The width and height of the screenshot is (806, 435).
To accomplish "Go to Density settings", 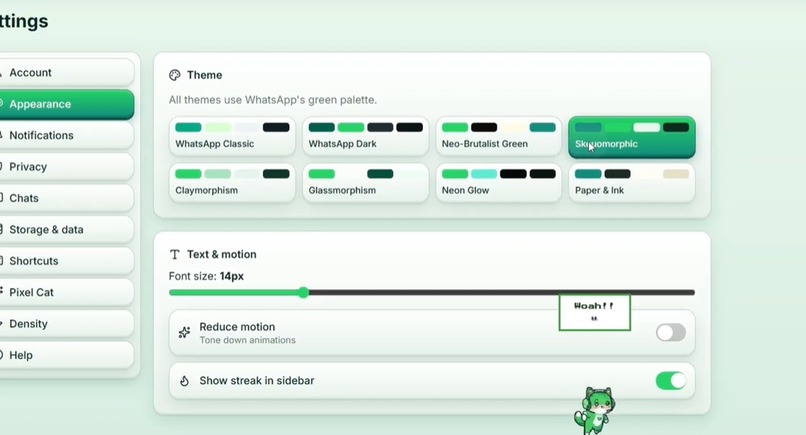I will pyautogui.click(x=66, y=323).
